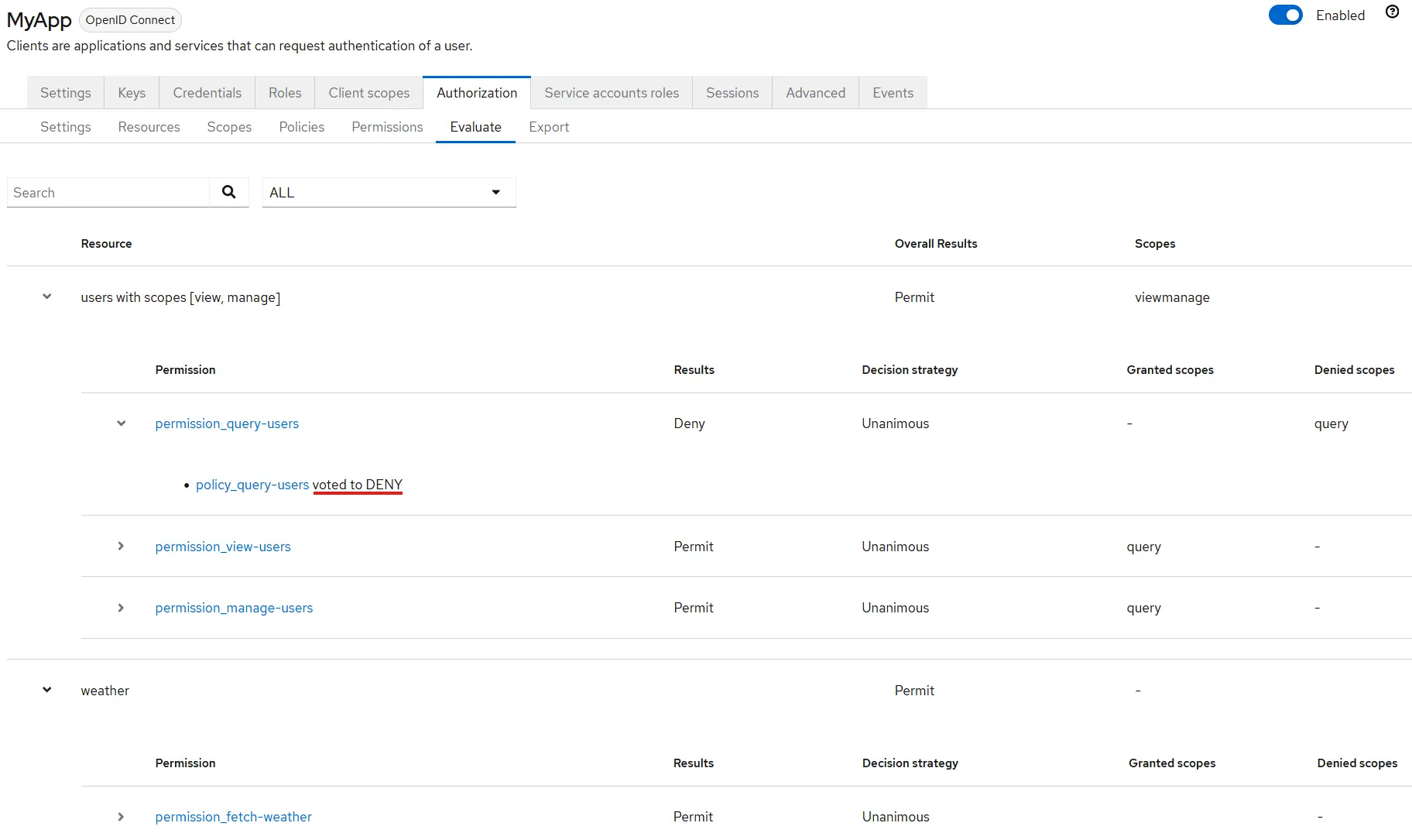Open the ALL filter dropdown
The height and width of the screenshot is (840, 1412).
tap(389, 193)
